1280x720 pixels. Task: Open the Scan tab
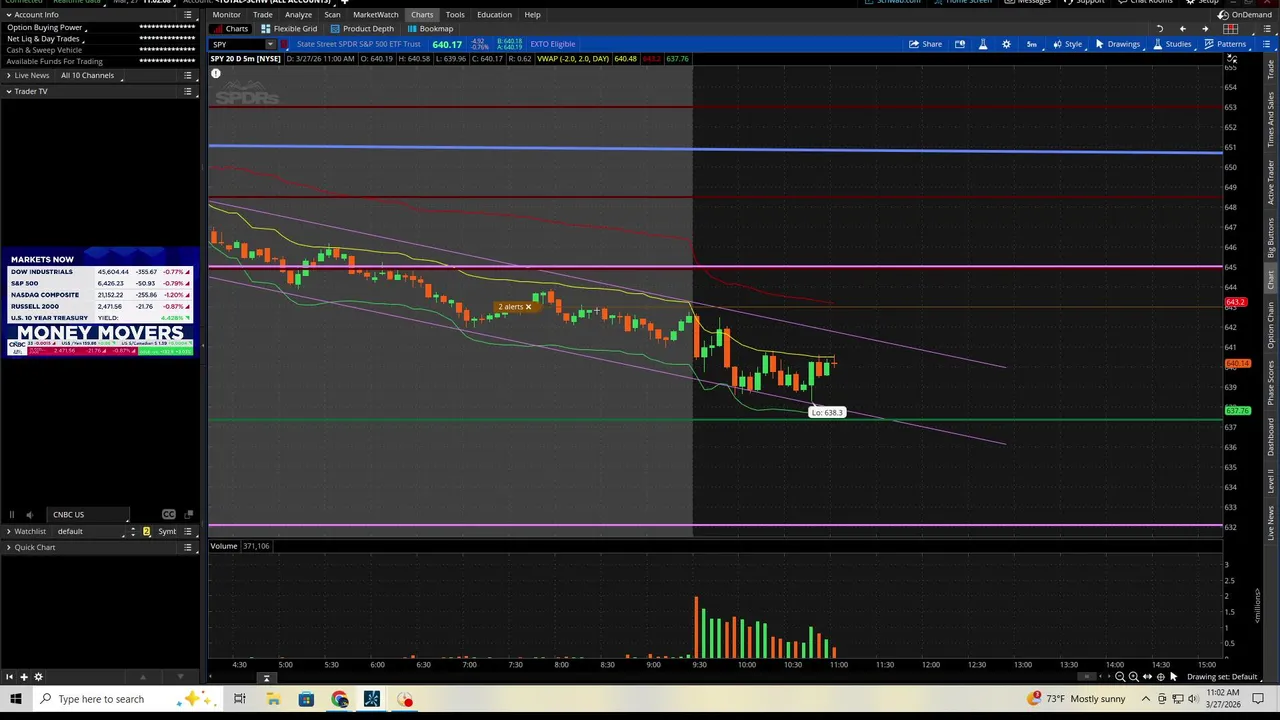(332, 15)
